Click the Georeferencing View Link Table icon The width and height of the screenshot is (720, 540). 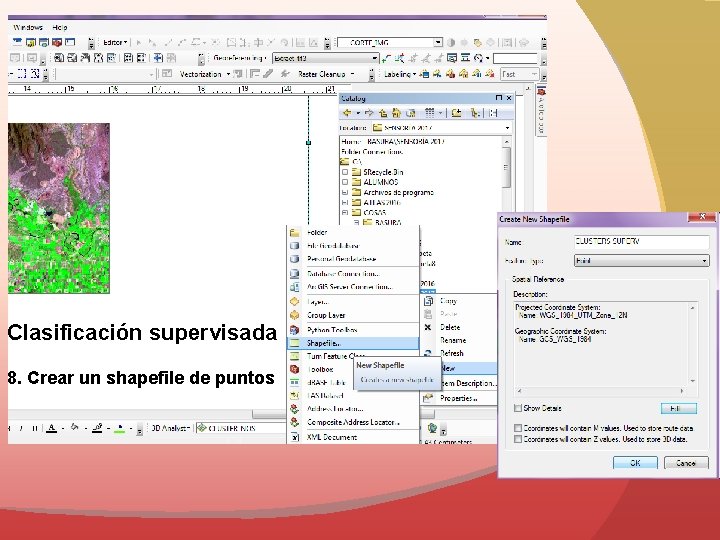(x=452, y=58)
